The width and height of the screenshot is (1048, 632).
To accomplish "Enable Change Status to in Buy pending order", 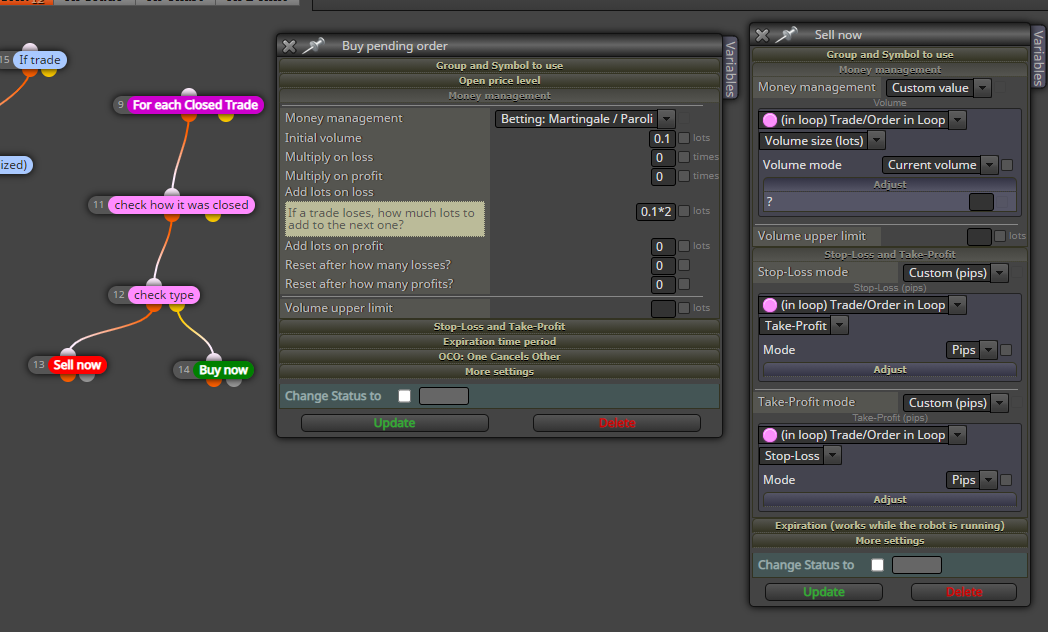I will pos(404,396).
